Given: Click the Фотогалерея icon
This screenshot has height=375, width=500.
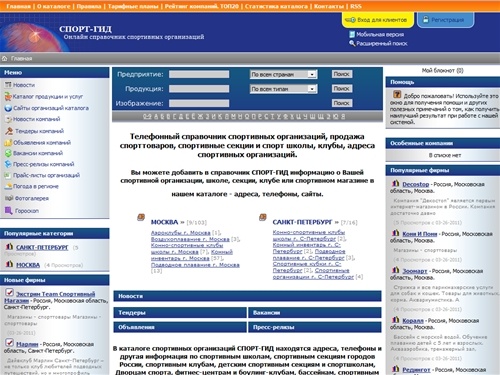Looking at the screenshot, I should [x=9, y=198].
